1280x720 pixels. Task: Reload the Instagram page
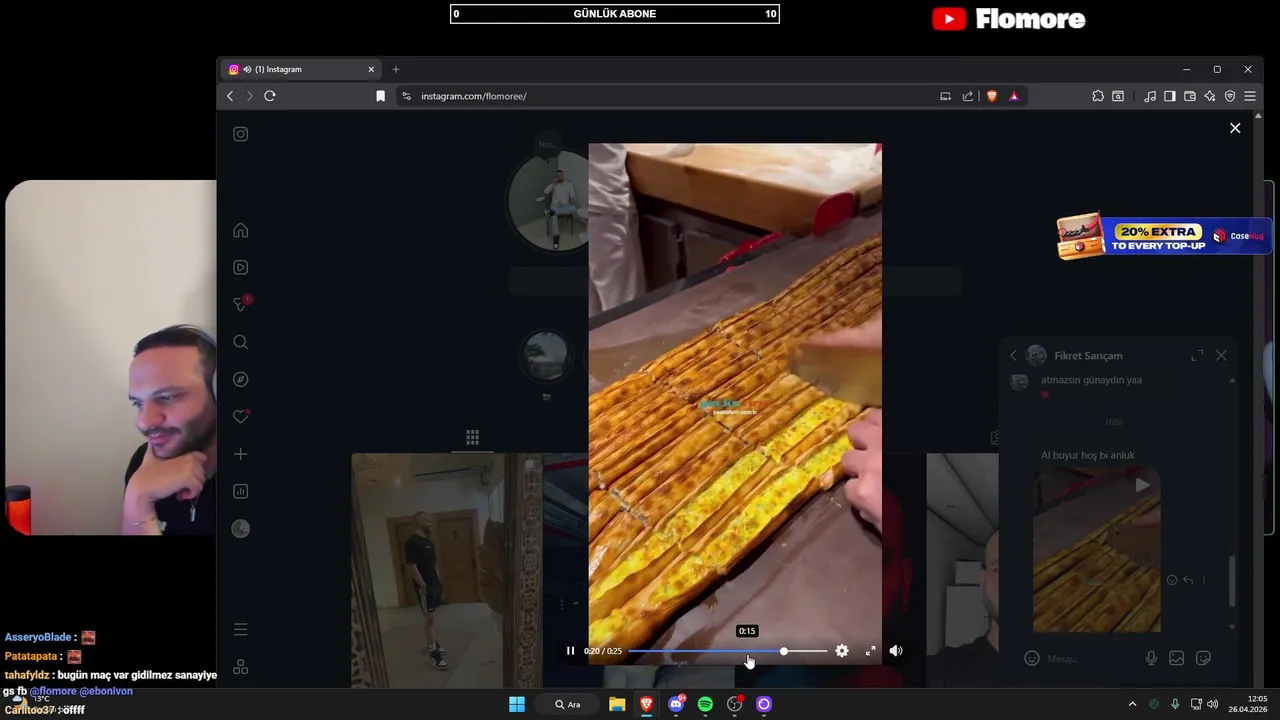tap(270, 96)
